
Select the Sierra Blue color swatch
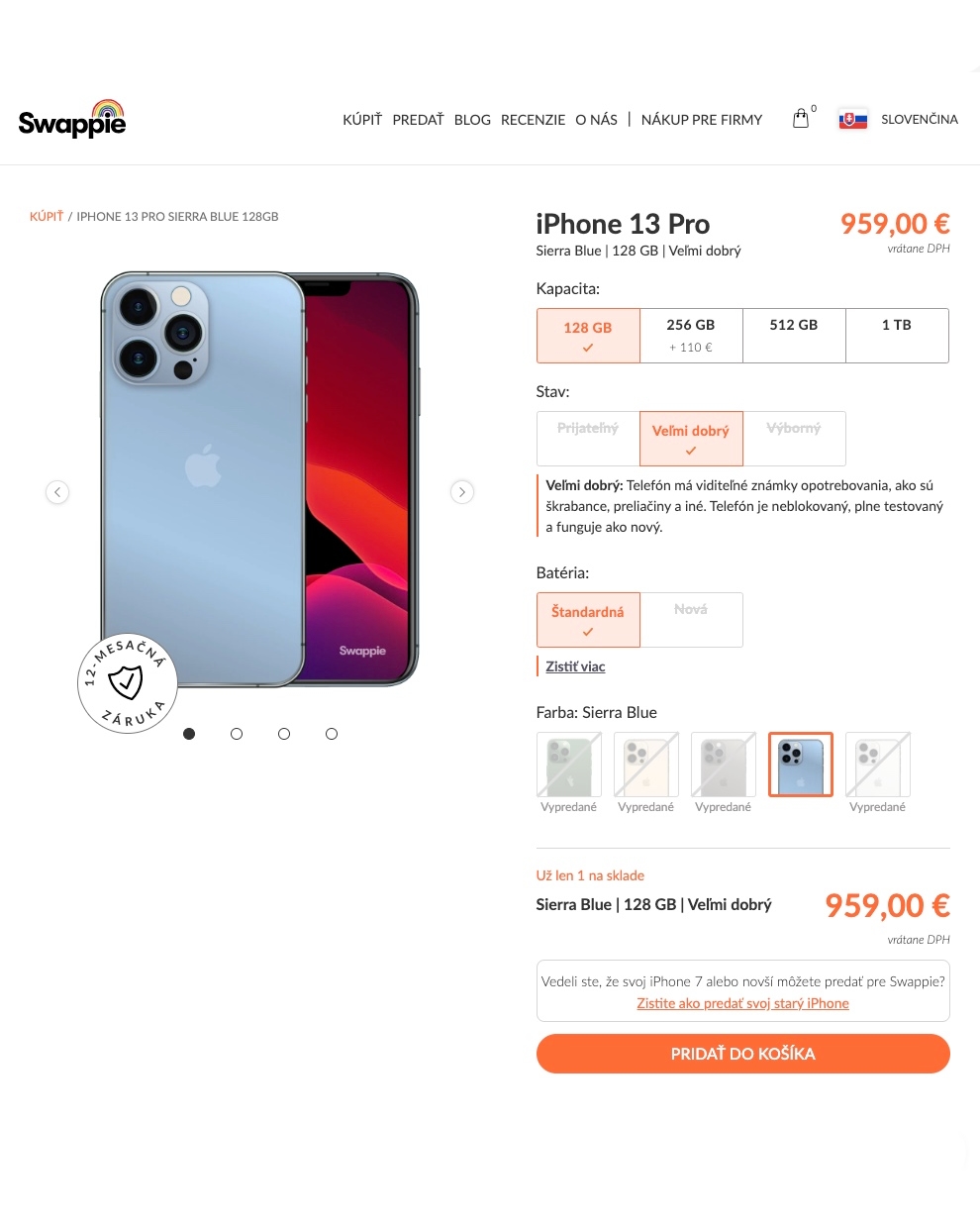point(801,765)
